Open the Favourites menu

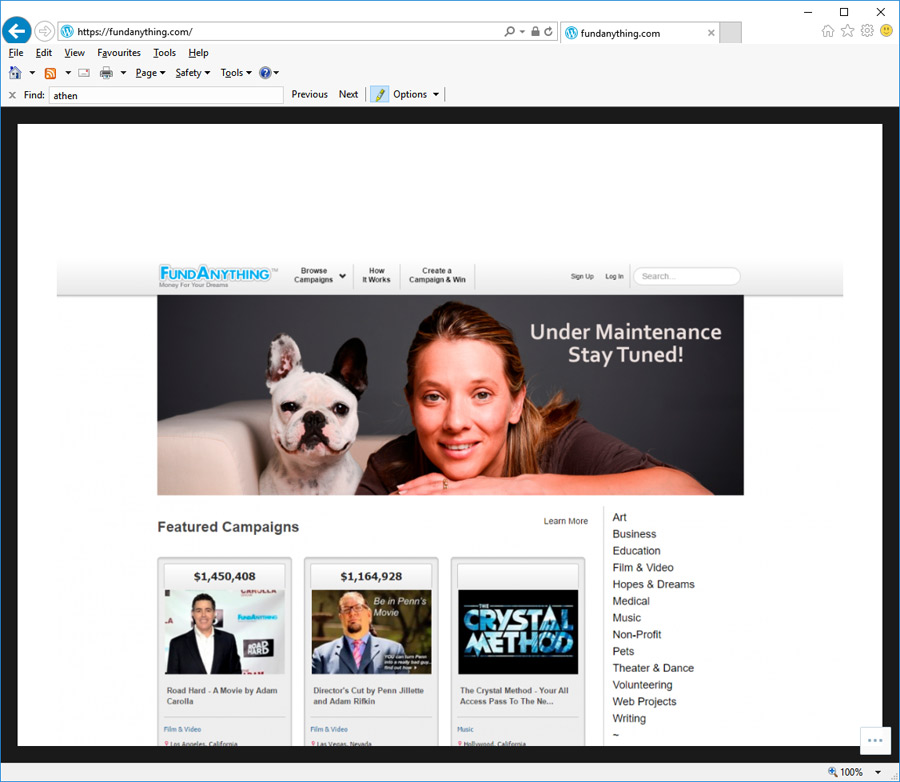click(119, 53)
